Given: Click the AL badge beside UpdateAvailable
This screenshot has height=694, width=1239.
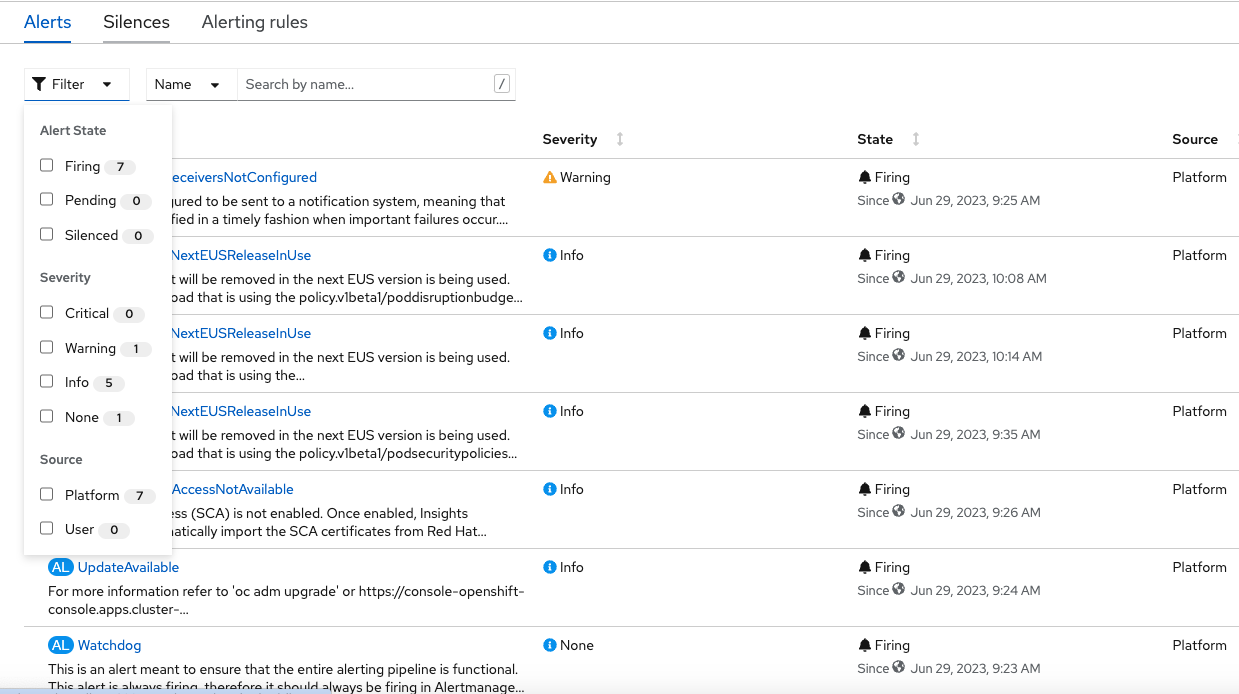Looking at the screenshot, I should tap(58, 566).
